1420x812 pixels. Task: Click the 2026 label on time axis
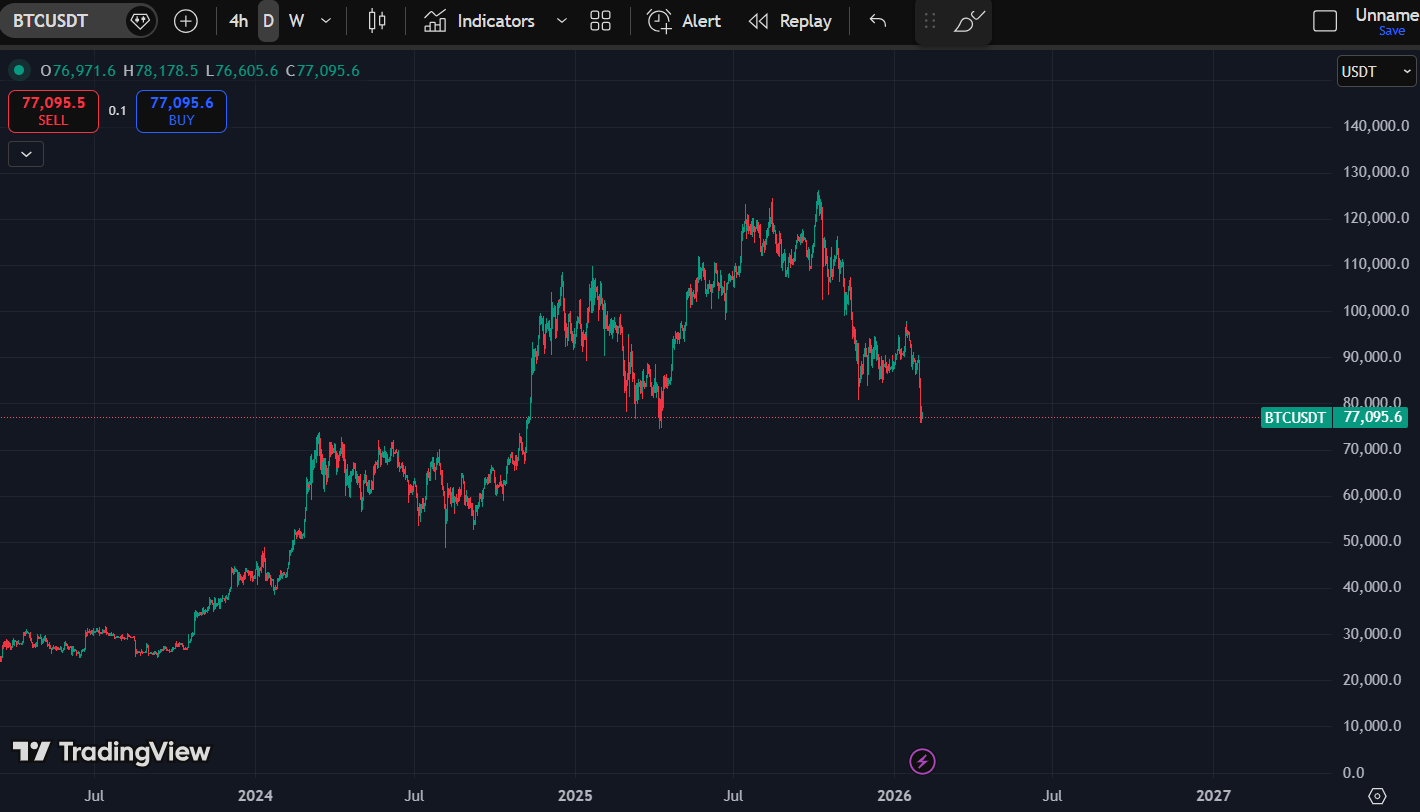click(894, 796)
